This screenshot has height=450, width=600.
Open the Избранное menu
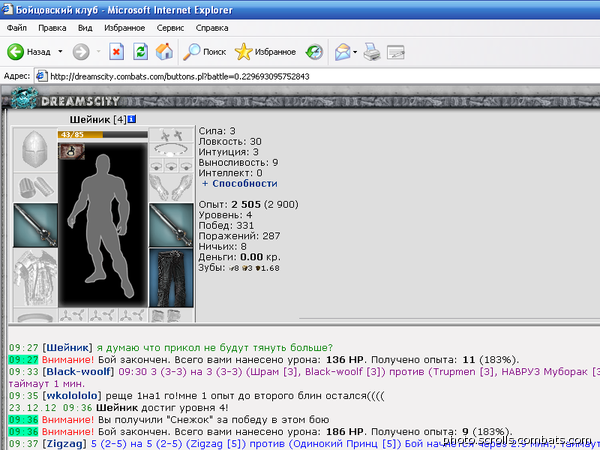click(x=124, y=28)
